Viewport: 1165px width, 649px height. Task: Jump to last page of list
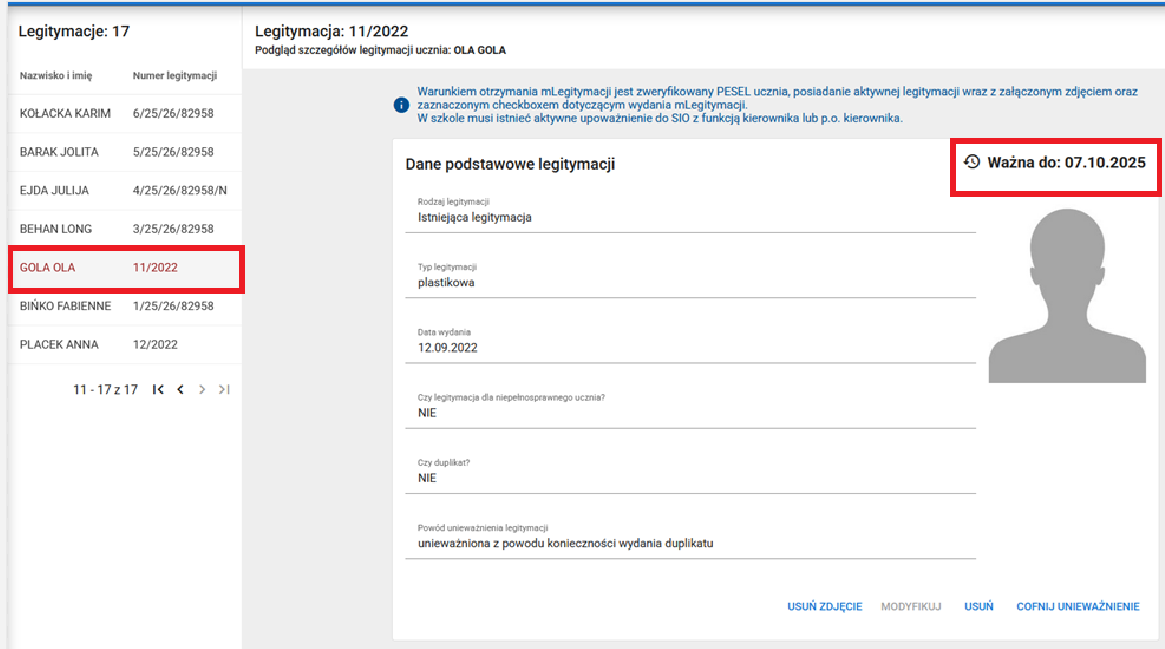tap(225, 390)
